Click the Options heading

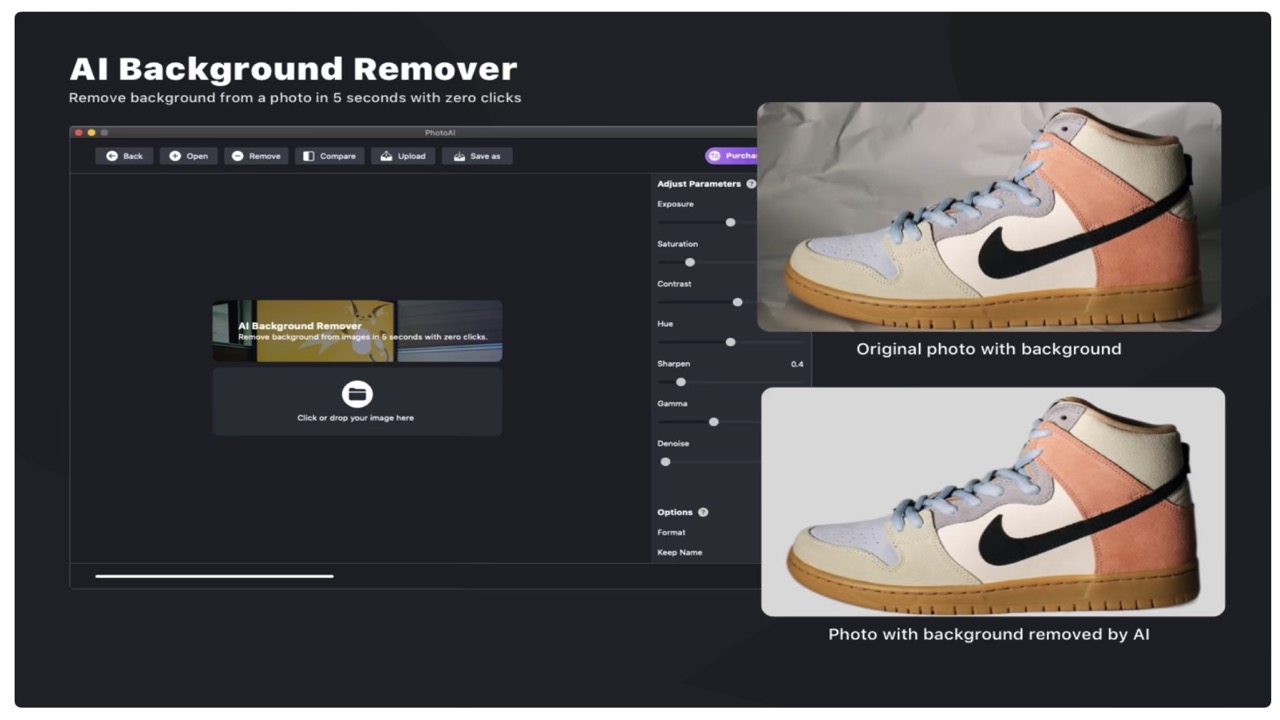(675, 512)
